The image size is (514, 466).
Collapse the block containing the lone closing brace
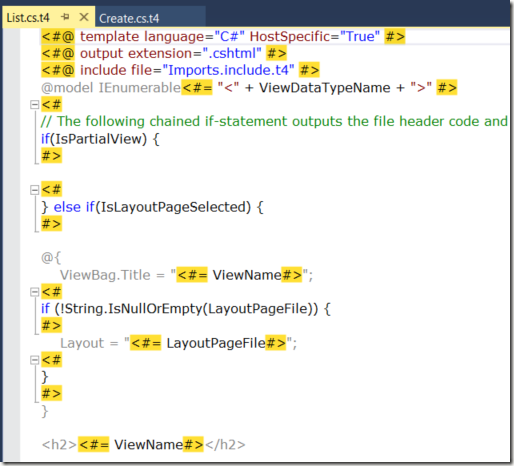(34, 360)
